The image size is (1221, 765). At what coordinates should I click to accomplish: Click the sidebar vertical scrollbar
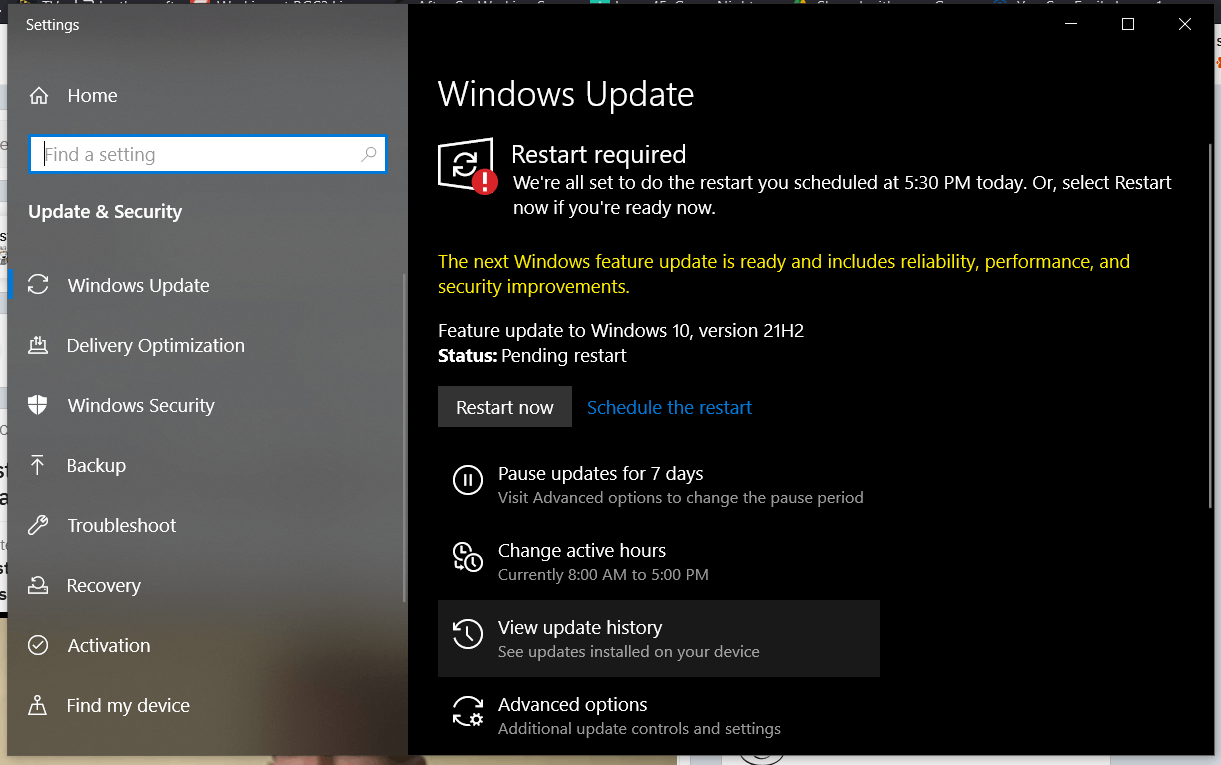404,437
